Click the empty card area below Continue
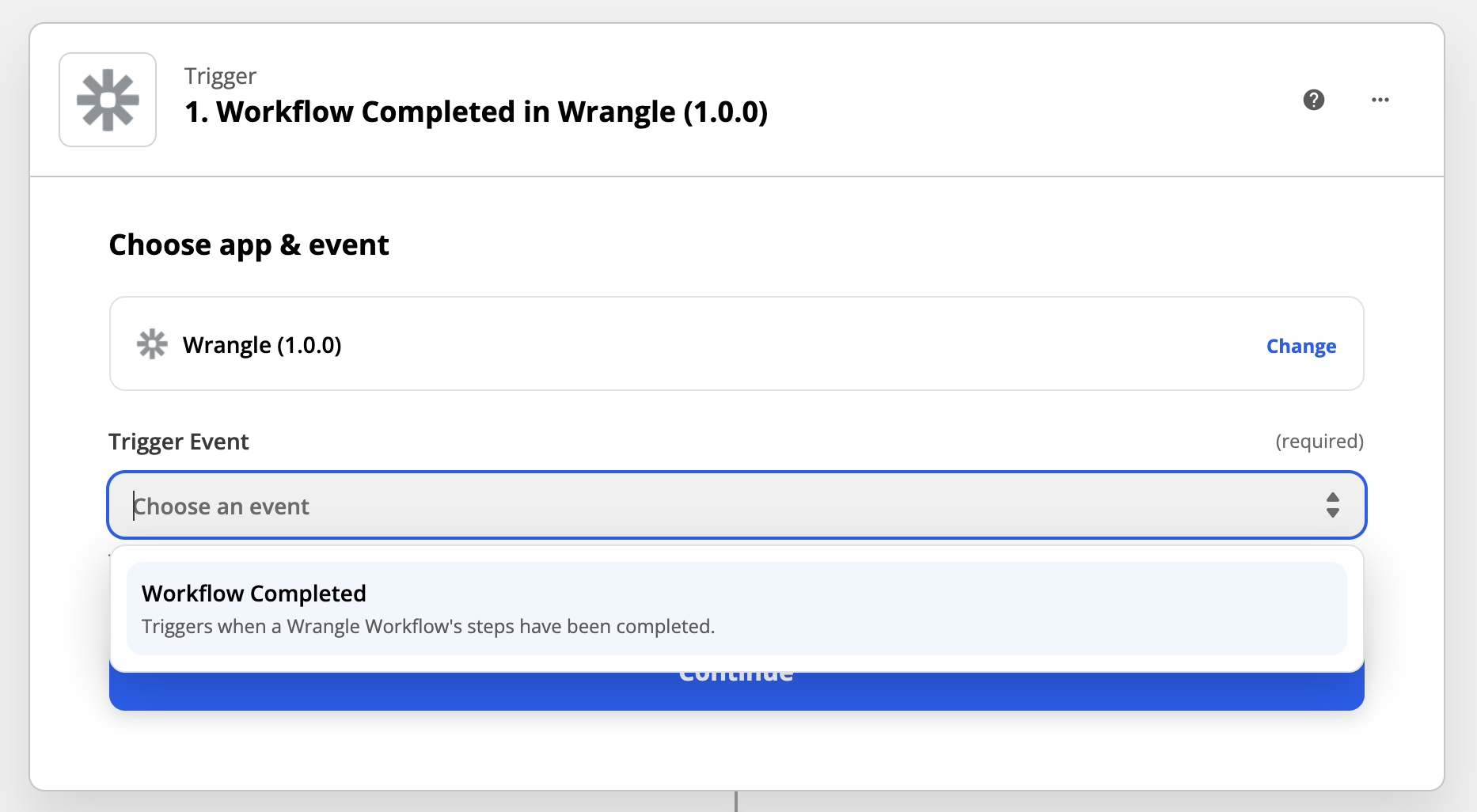The height and width of the screenshot is (812, 1477). click(736, 750)
